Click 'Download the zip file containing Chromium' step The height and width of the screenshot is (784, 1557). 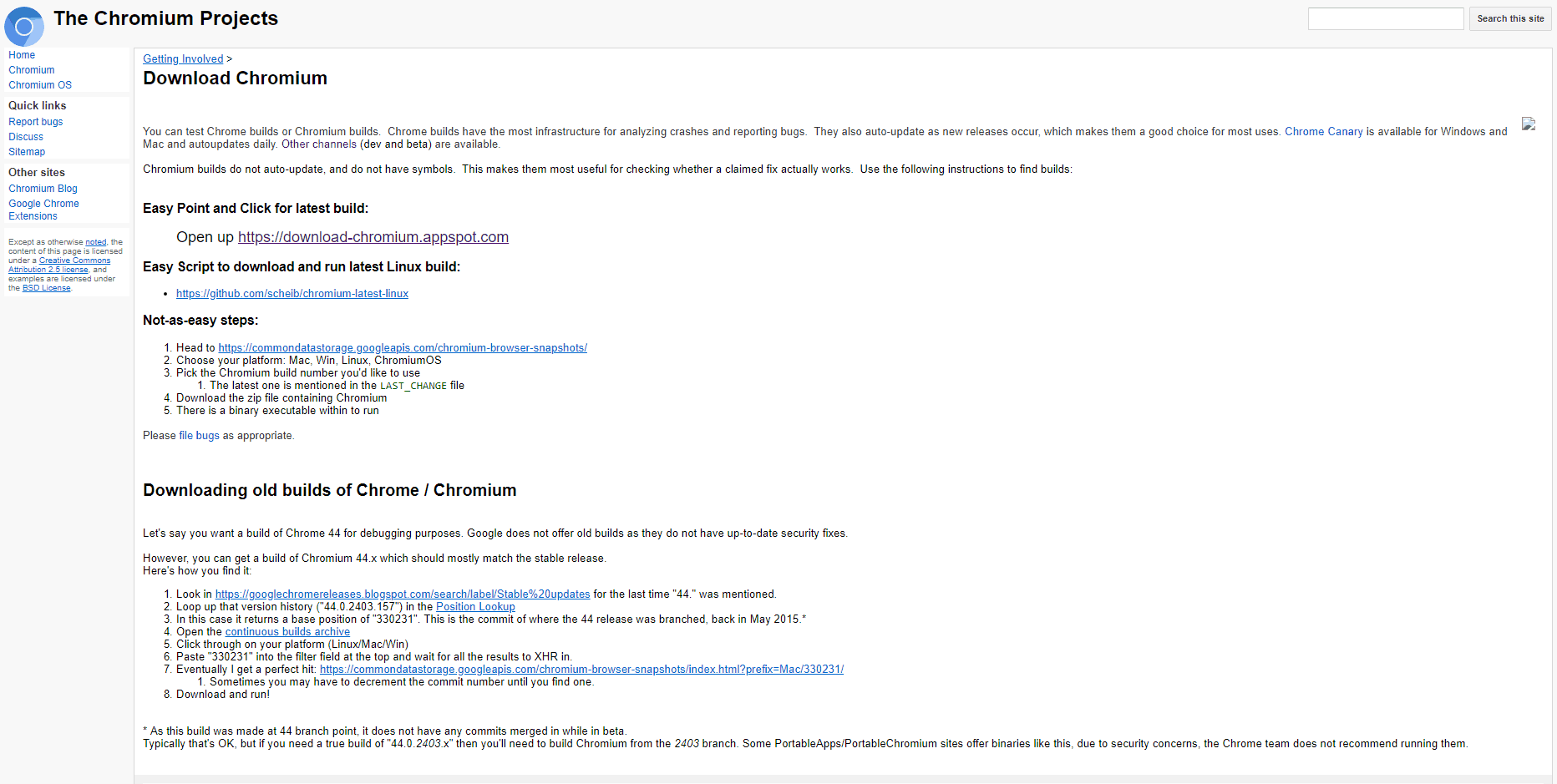coord(281,398)
